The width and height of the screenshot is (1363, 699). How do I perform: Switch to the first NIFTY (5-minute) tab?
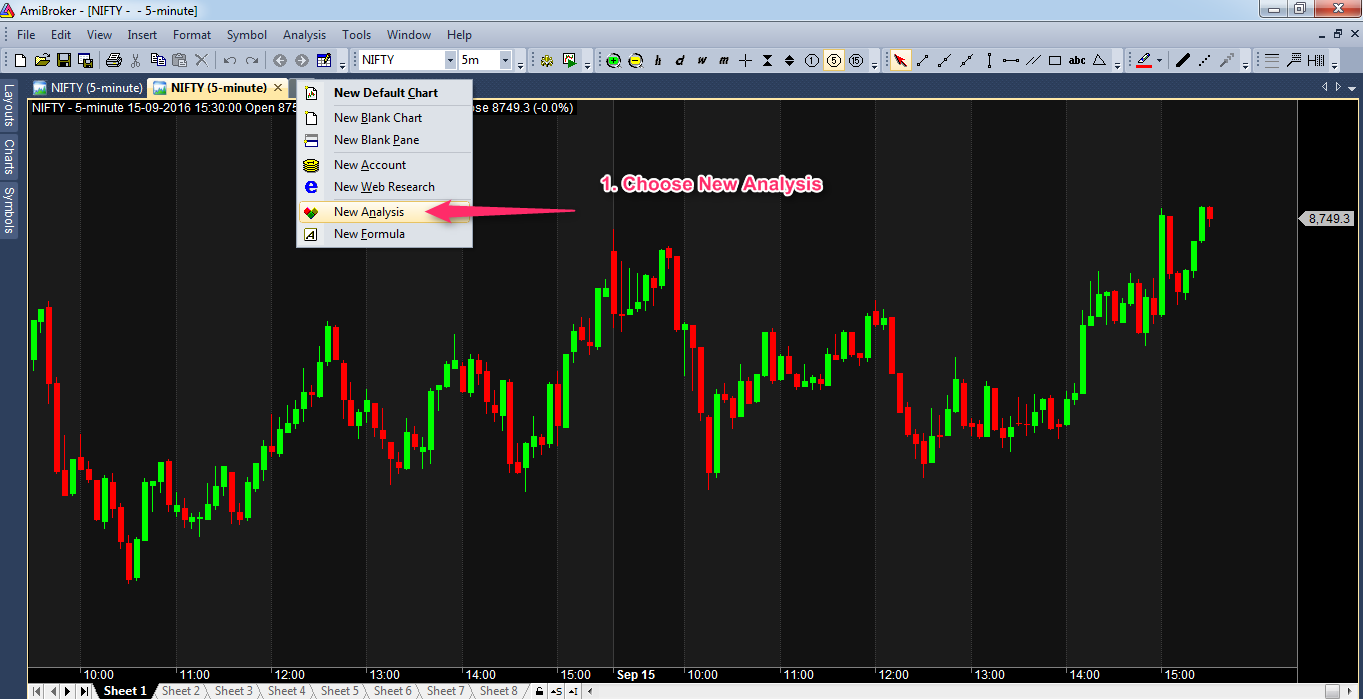88,88
